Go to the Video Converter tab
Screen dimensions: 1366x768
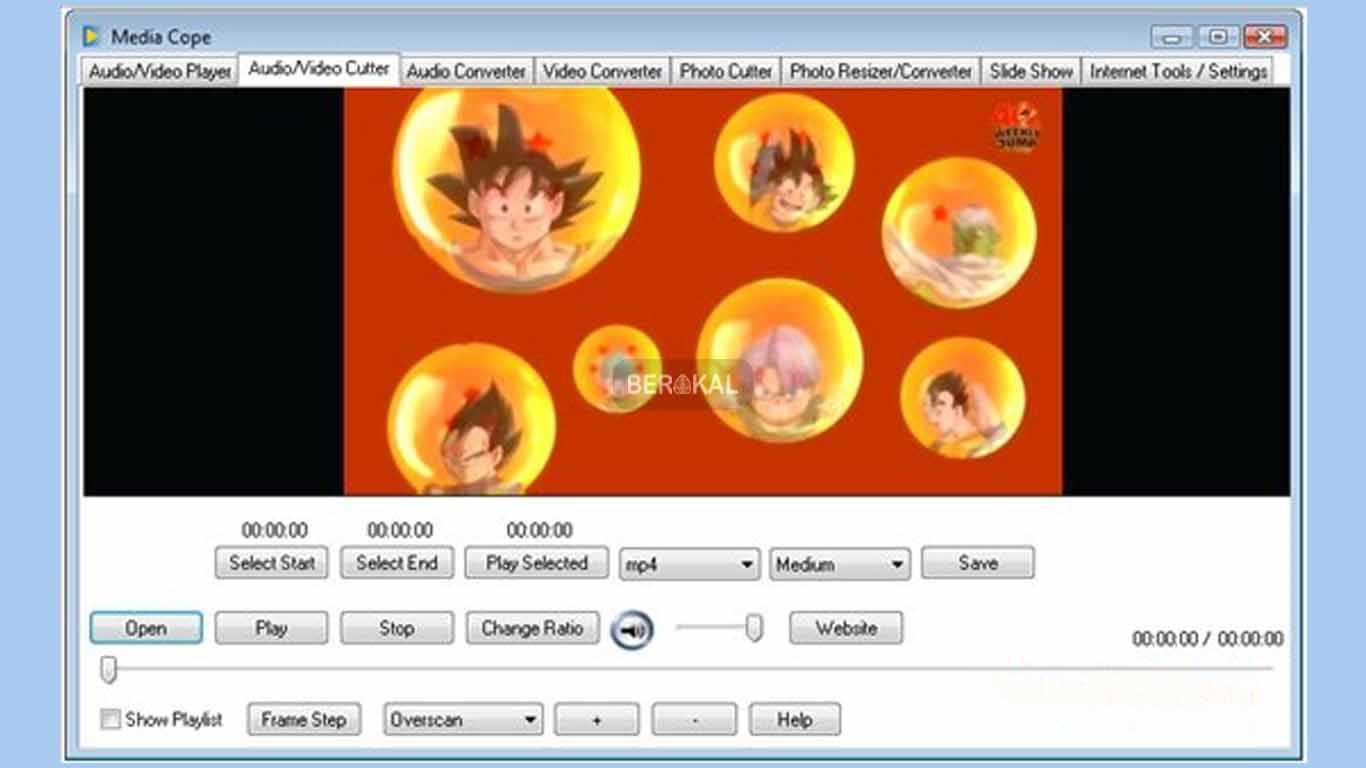602,72
